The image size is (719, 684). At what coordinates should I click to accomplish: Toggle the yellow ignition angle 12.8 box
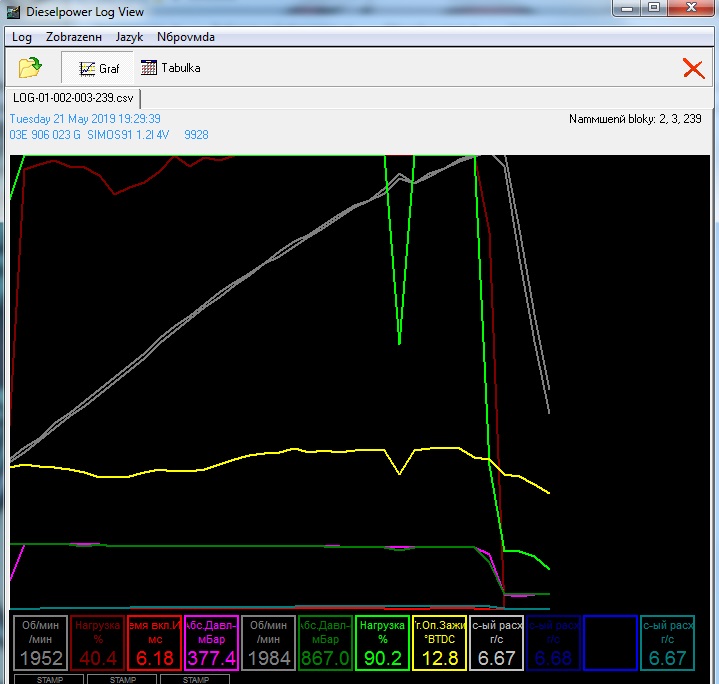[x=439, y=642]
